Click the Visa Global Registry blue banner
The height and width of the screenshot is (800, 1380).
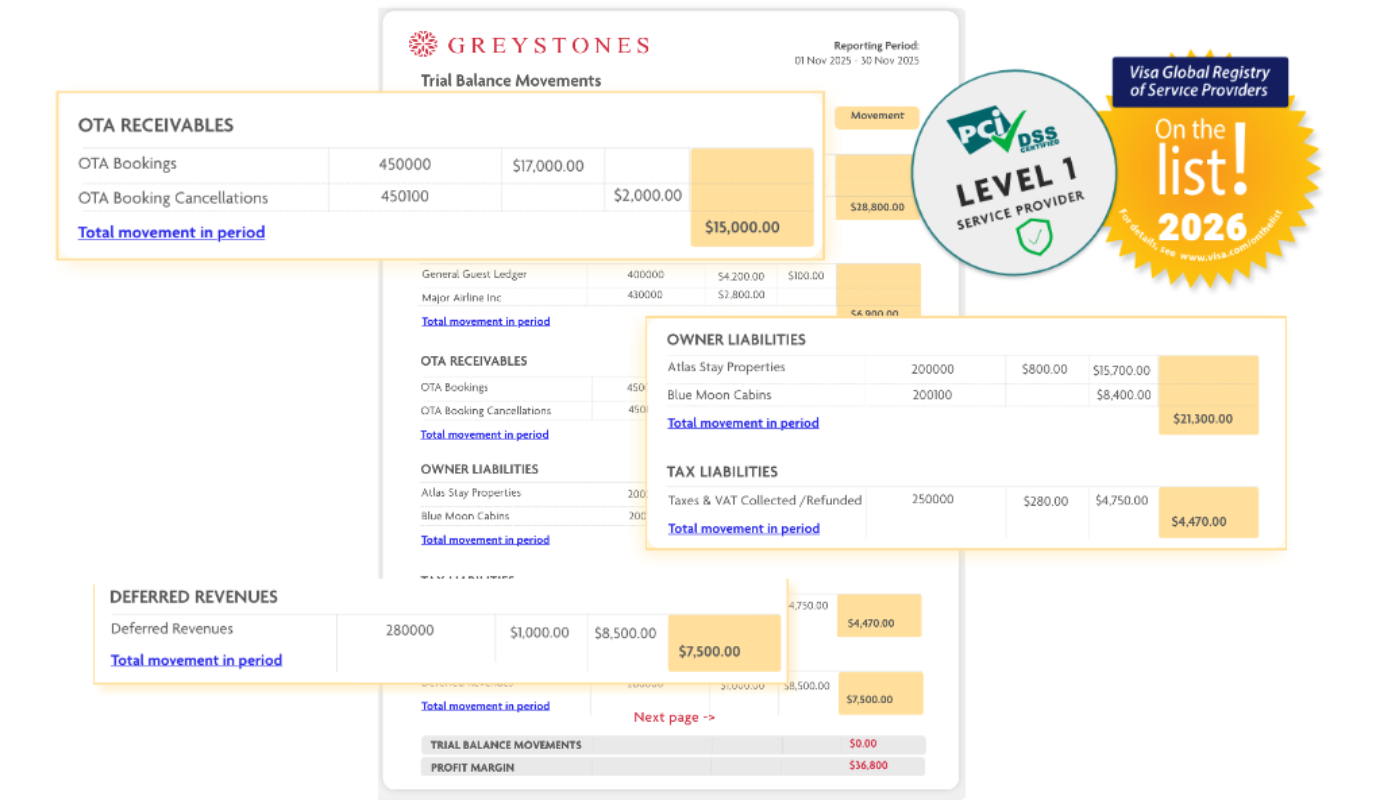coord(1199,81)
